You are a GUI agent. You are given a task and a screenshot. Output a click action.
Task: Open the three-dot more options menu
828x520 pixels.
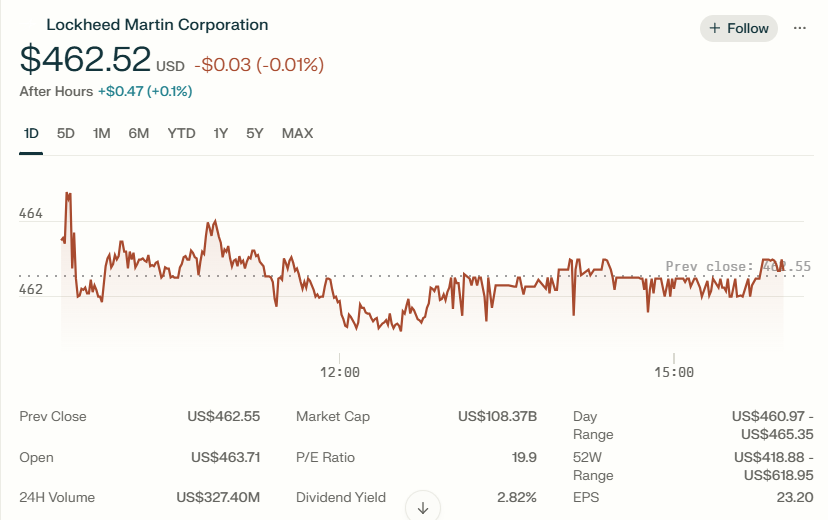coord(799,29)
